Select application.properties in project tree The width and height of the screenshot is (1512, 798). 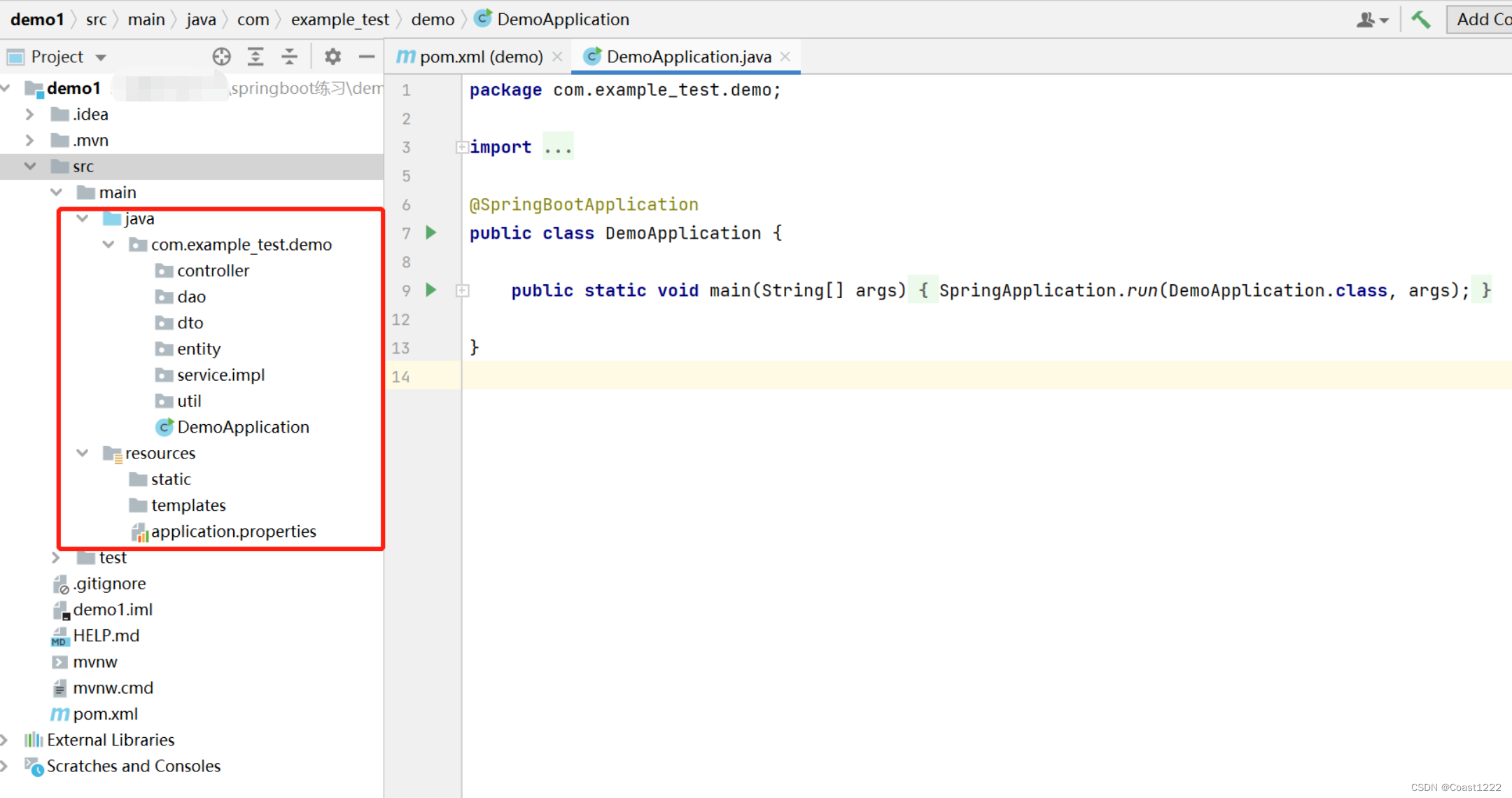(233, 531)
